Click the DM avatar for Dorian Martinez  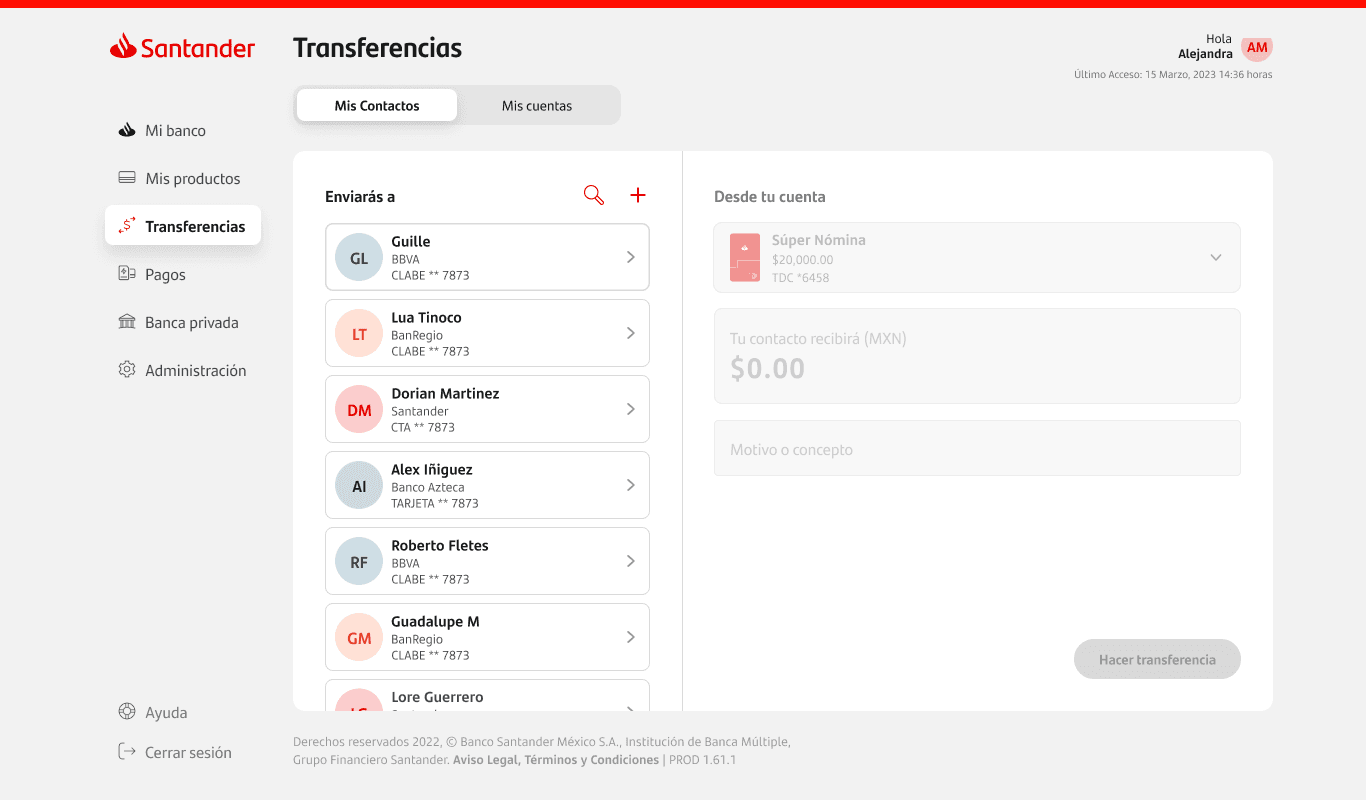pos(359,410)
